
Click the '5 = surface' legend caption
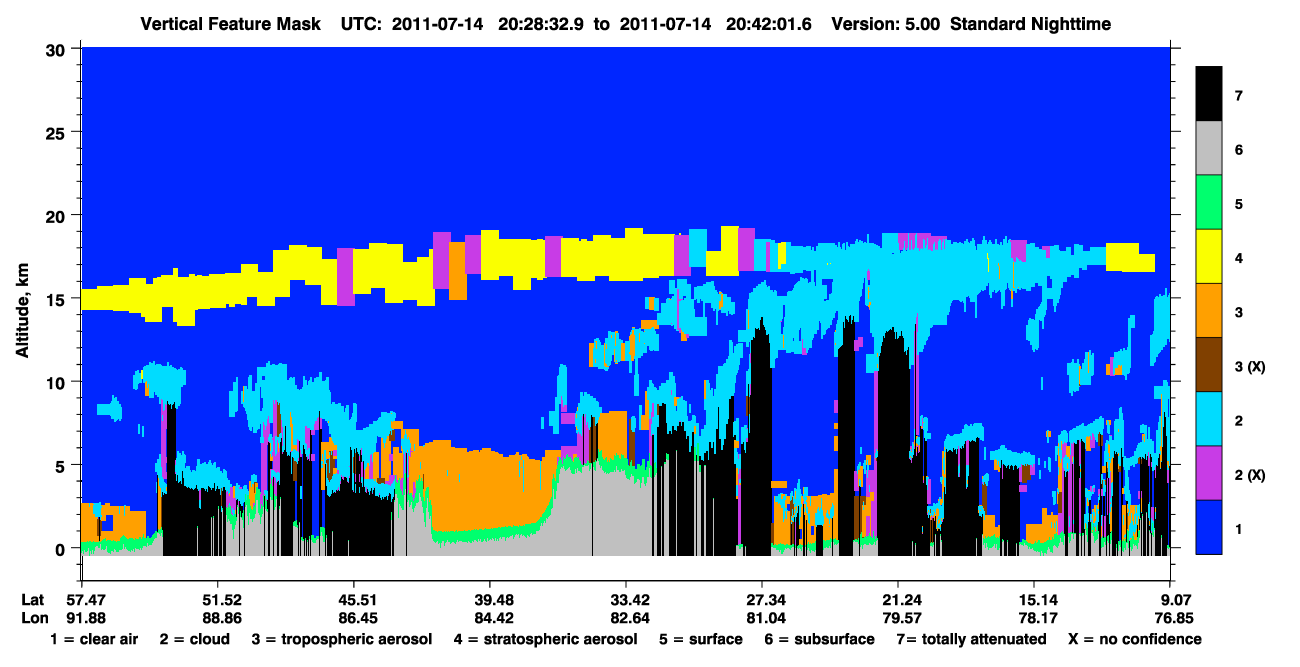click(x=699, y=639)
